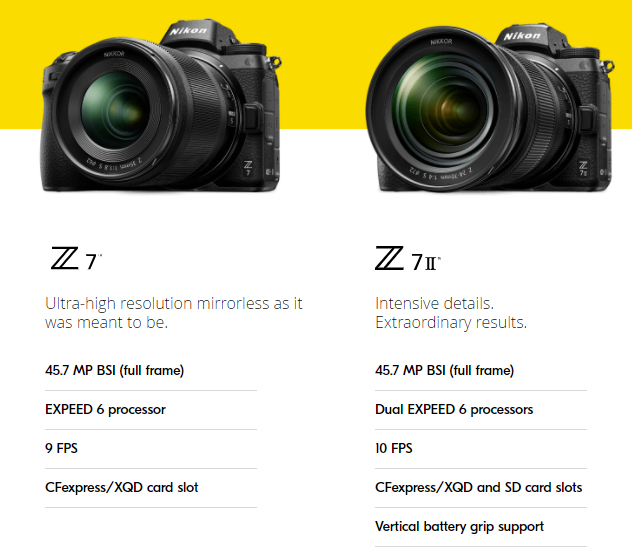Click the '9 FPS' spec

61,448
